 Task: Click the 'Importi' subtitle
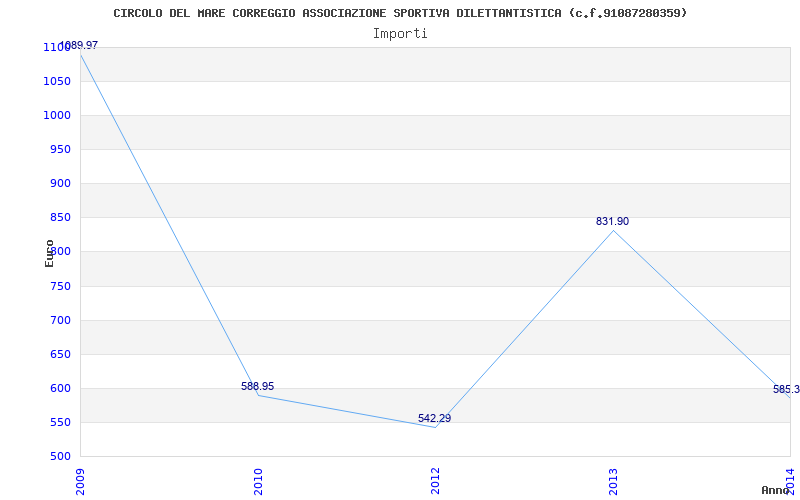pyautogui.click(x=400, y=34)
